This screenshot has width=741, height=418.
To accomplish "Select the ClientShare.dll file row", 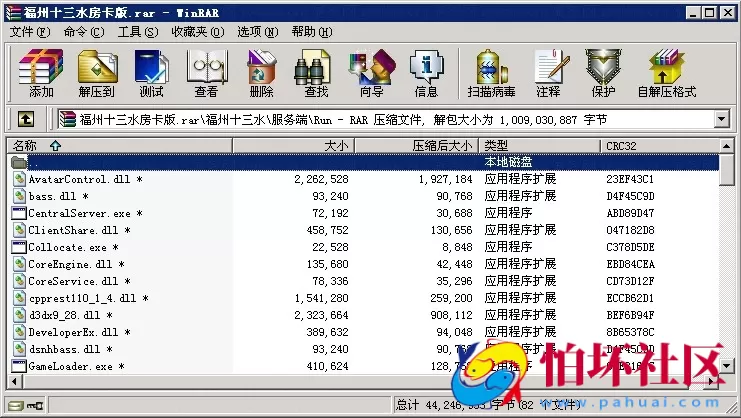I will click(x=363, y=230).
